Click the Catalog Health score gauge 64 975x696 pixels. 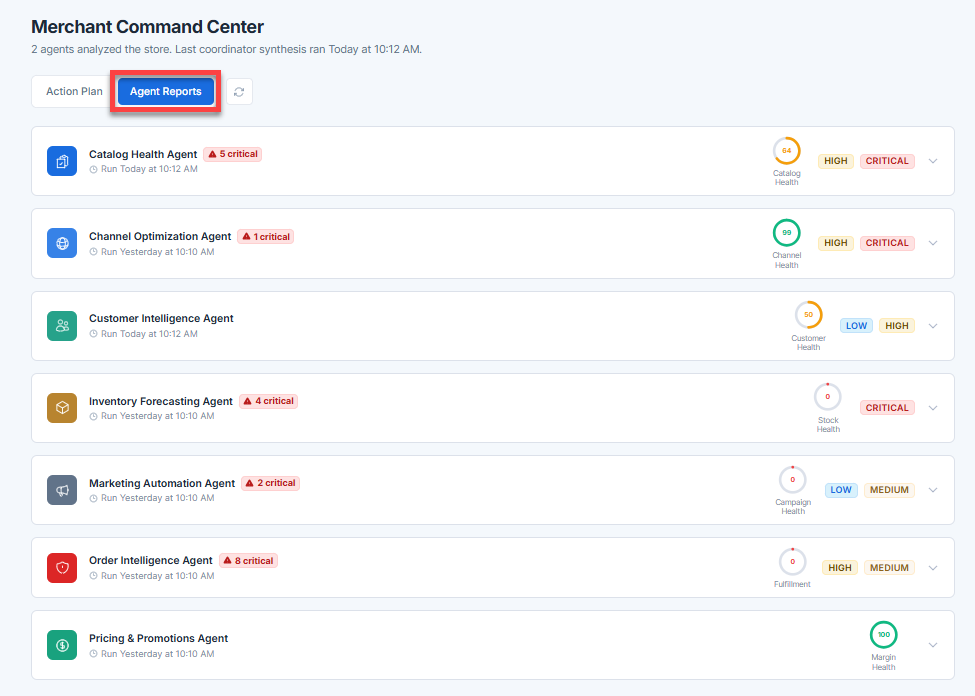(787, 151)
